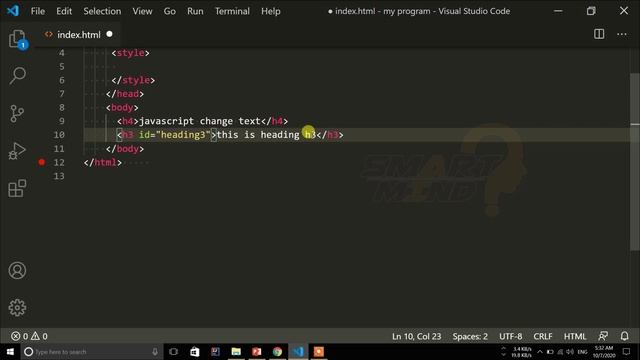
Task: Click line number 10 in gutter
Action: tap(59, 135)
